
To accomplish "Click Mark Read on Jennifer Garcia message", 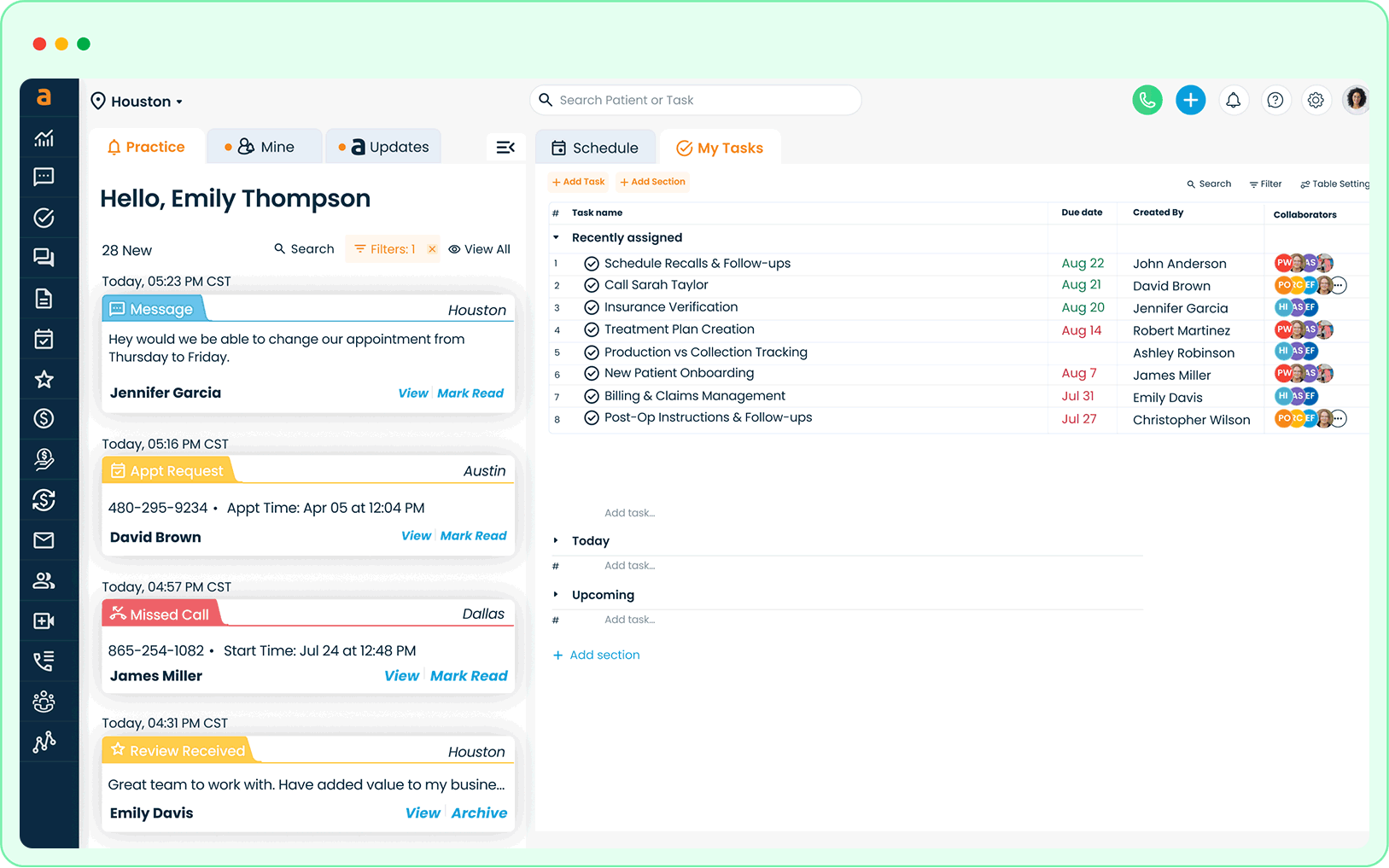I will [x=470, y=393].
